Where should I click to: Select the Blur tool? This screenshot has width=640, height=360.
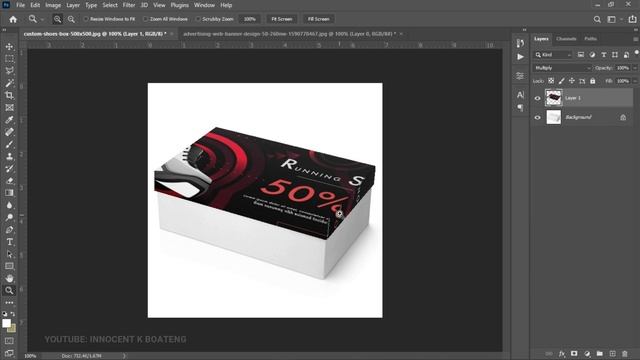(9, 205)
